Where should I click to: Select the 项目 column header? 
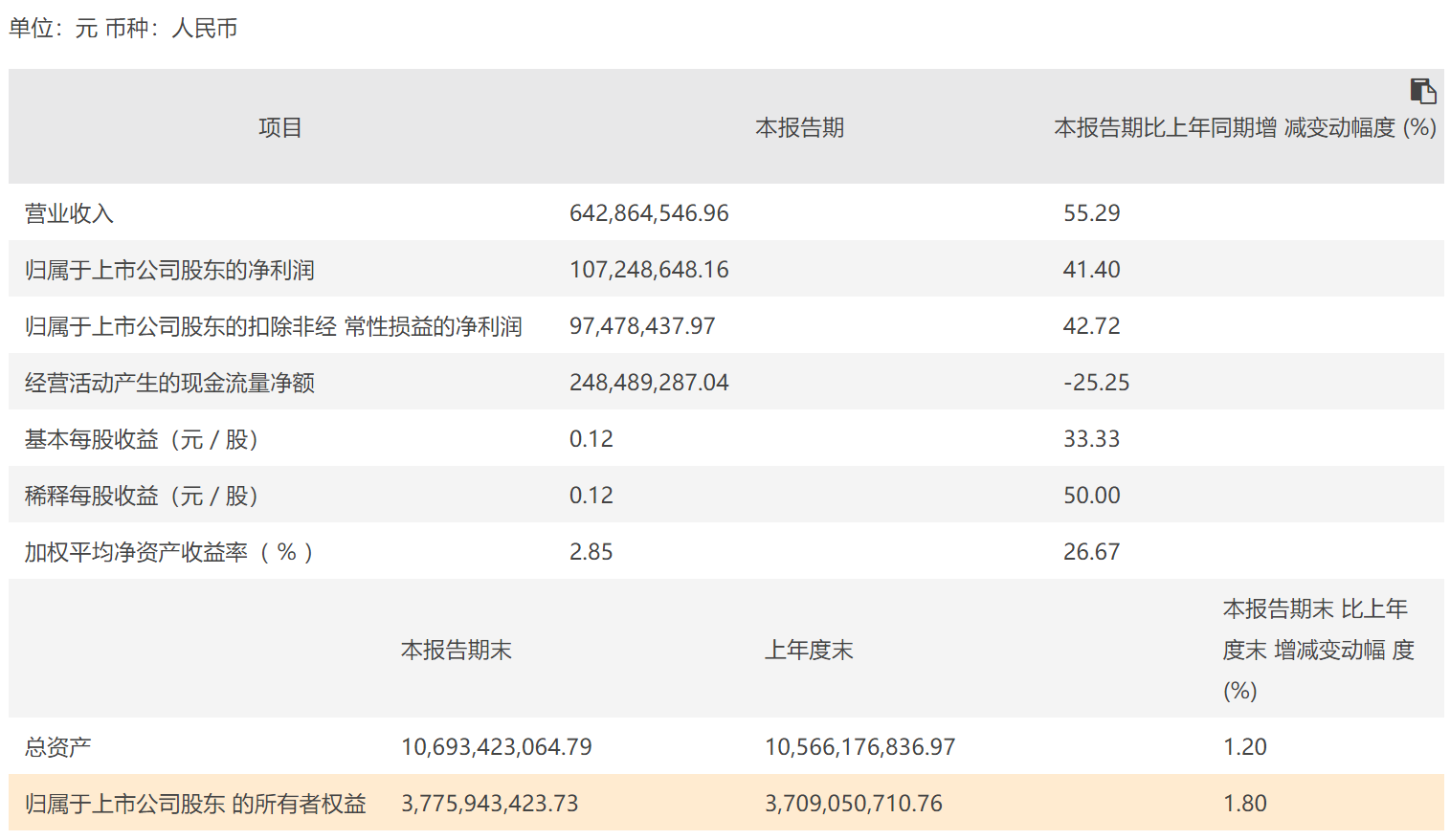(280, 127)
